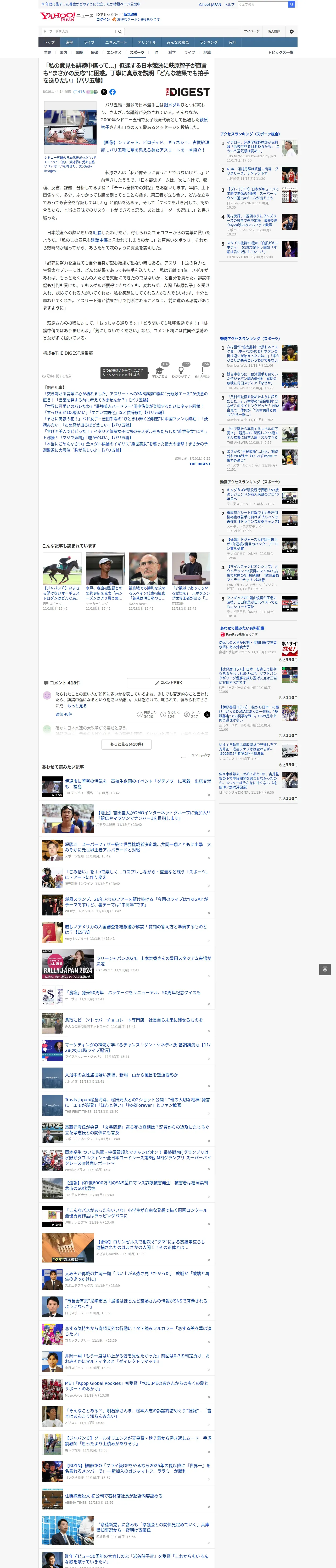
Task: Open 返信 48件 replies on top comment
Action: pos(63,714)
